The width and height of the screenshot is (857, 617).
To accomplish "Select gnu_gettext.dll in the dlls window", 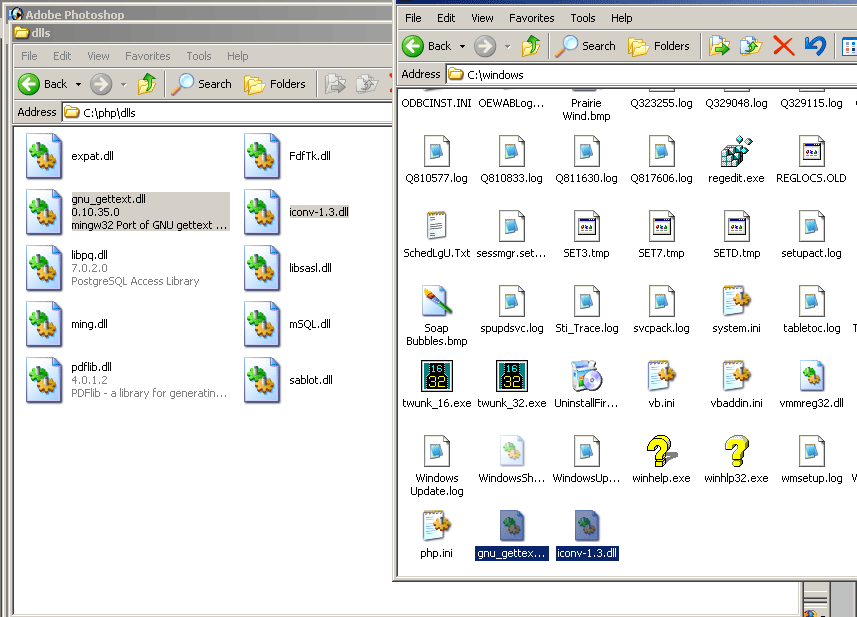I will click(x=44, y=212).
